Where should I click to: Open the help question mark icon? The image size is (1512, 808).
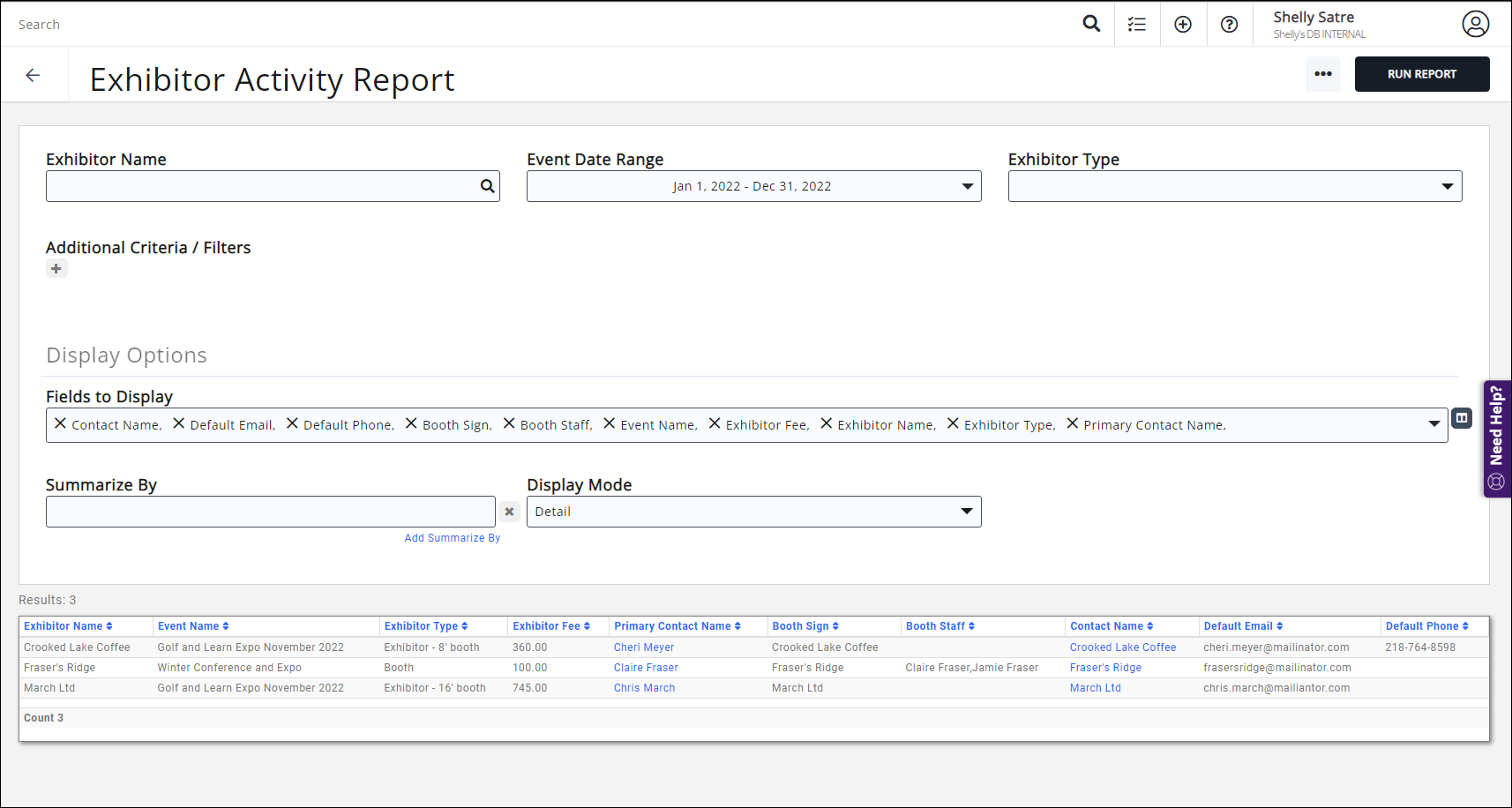(x=1229, y=25)
